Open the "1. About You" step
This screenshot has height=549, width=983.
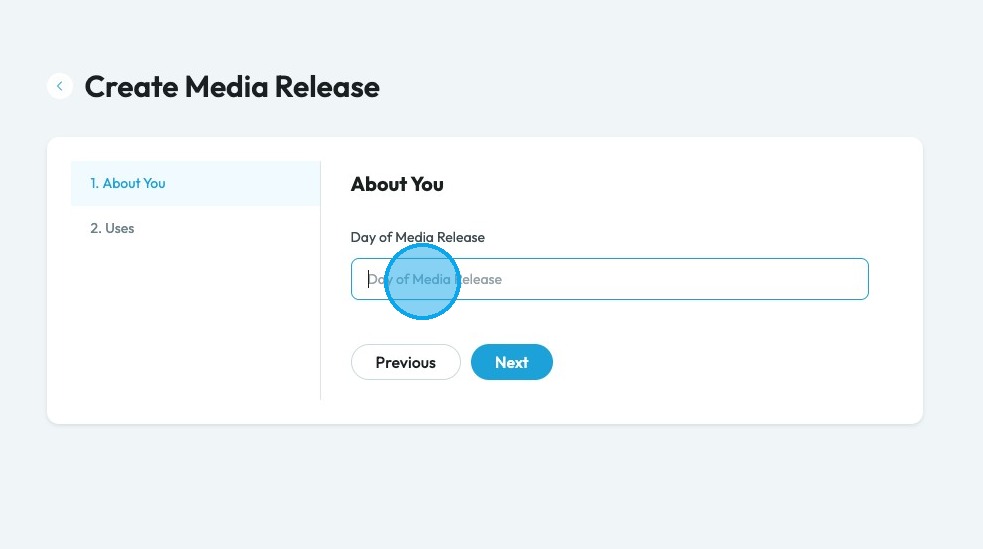(x=128, y=184)
